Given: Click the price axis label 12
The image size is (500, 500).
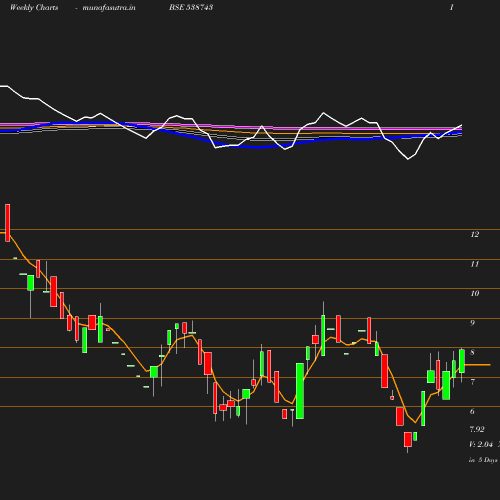Looking at the screenshot, I should point(475,234).
